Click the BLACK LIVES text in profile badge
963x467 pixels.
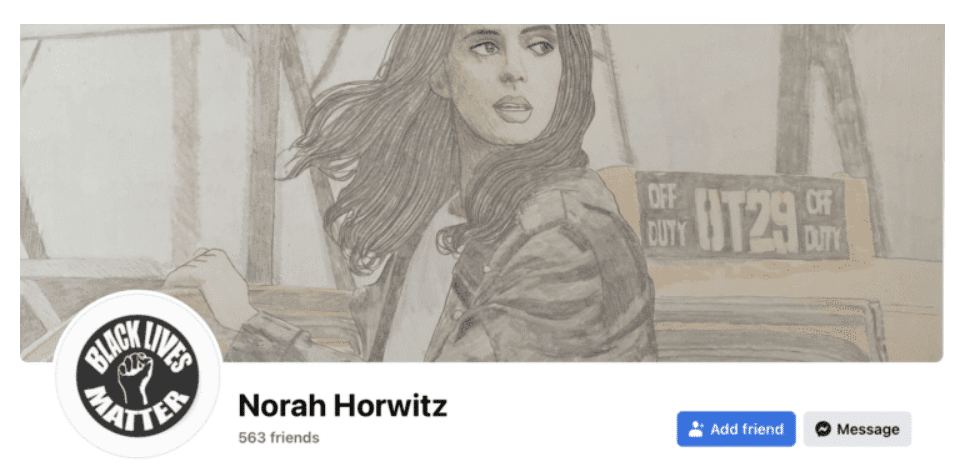[136, 340]
